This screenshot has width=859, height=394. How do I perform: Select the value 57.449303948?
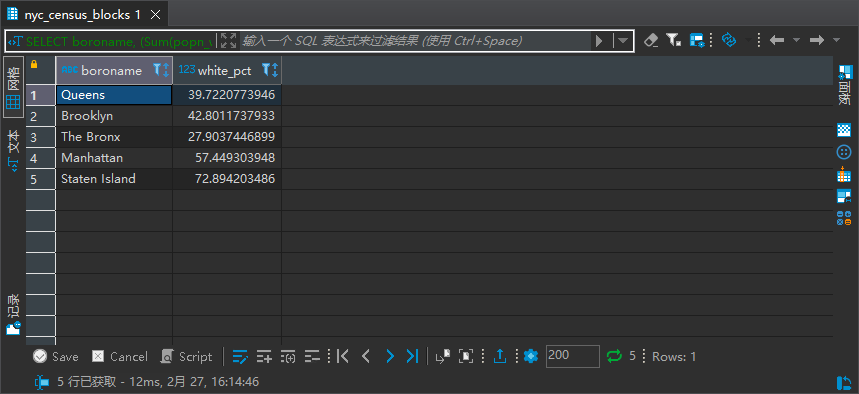[227, 158]
